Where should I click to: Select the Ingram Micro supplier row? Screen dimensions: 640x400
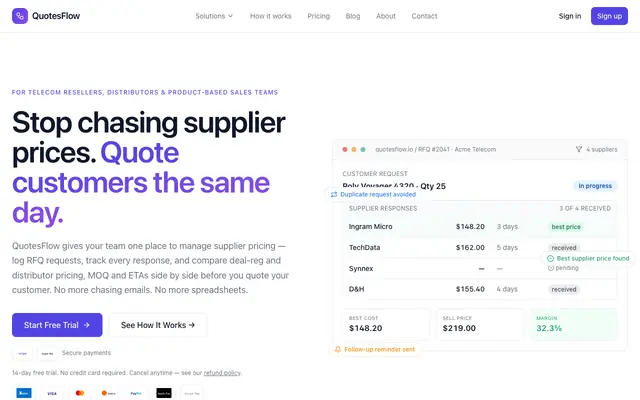click(x=480, y=227)
